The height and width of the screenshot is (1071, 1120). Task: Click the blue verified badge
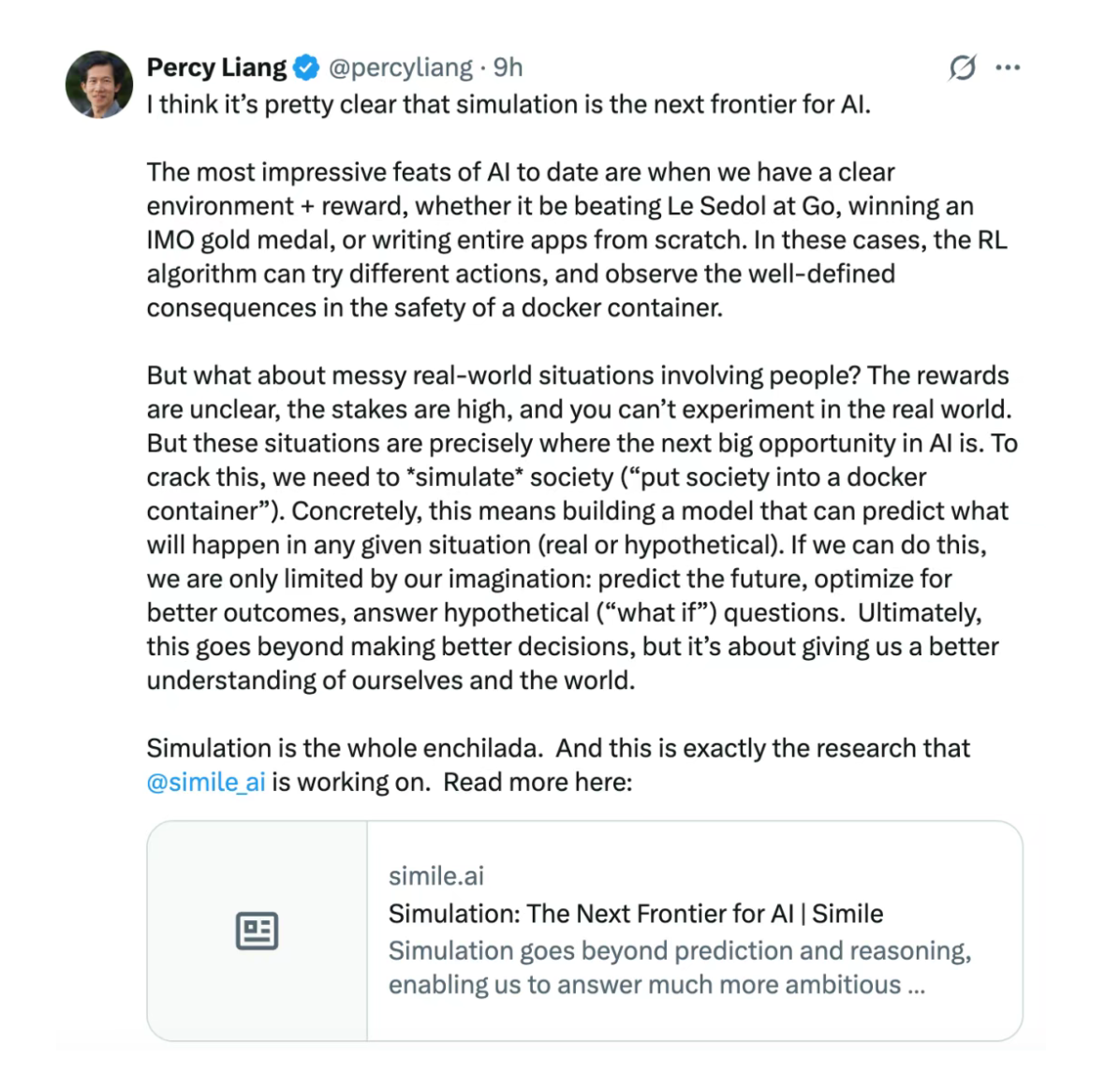[306, 68]
